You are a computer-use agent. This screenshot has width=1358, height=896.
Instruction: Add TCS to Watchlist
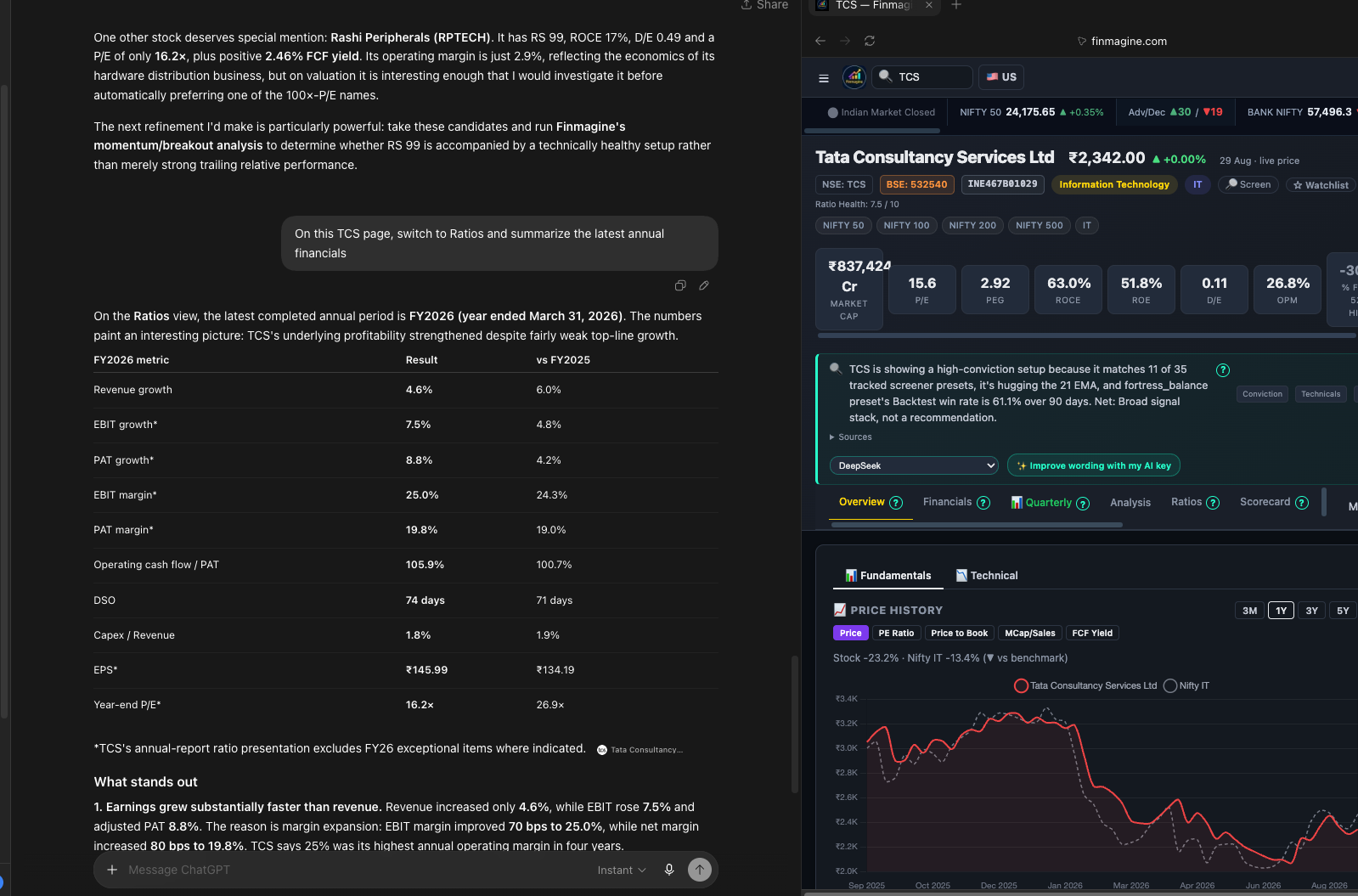click(1321, 185)
